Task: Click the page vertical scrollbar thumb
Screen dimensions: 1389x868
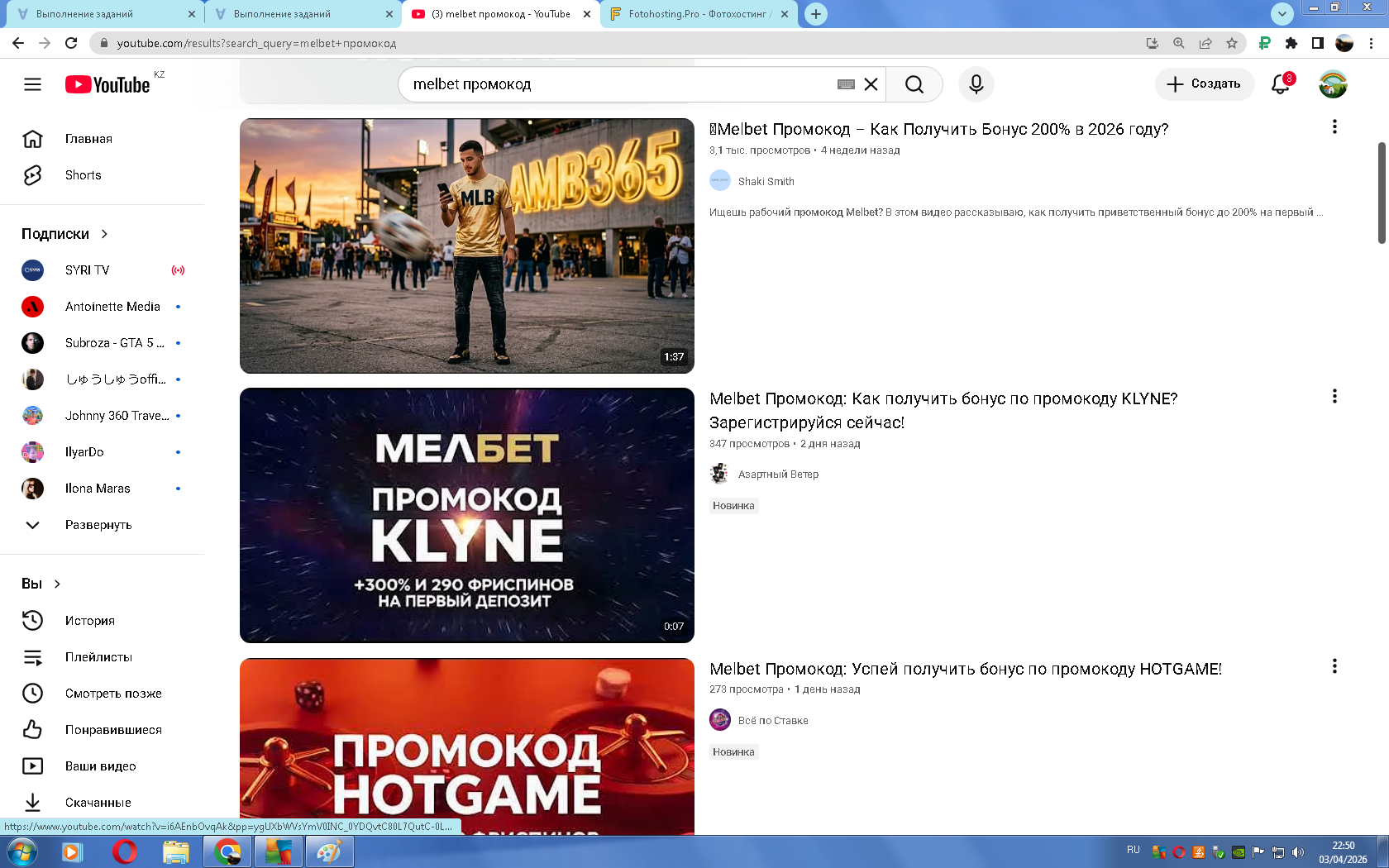Action: 1381,193
